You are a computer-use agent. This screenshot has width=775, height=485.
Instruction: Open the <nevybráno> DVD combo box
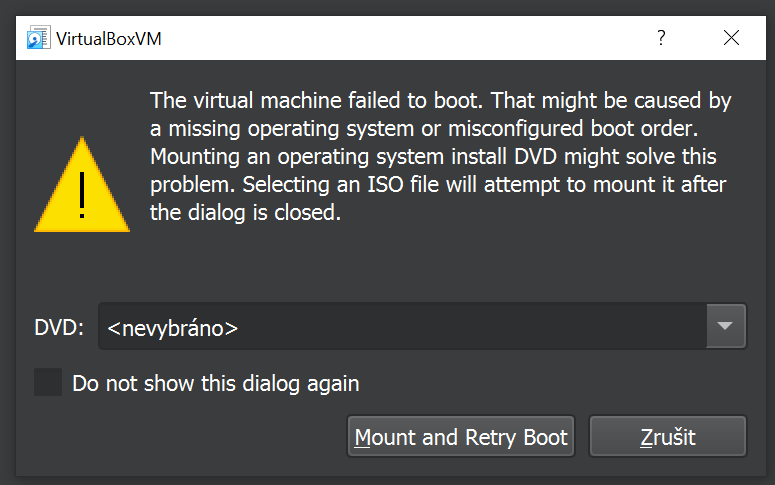click(x=422, y=326)
